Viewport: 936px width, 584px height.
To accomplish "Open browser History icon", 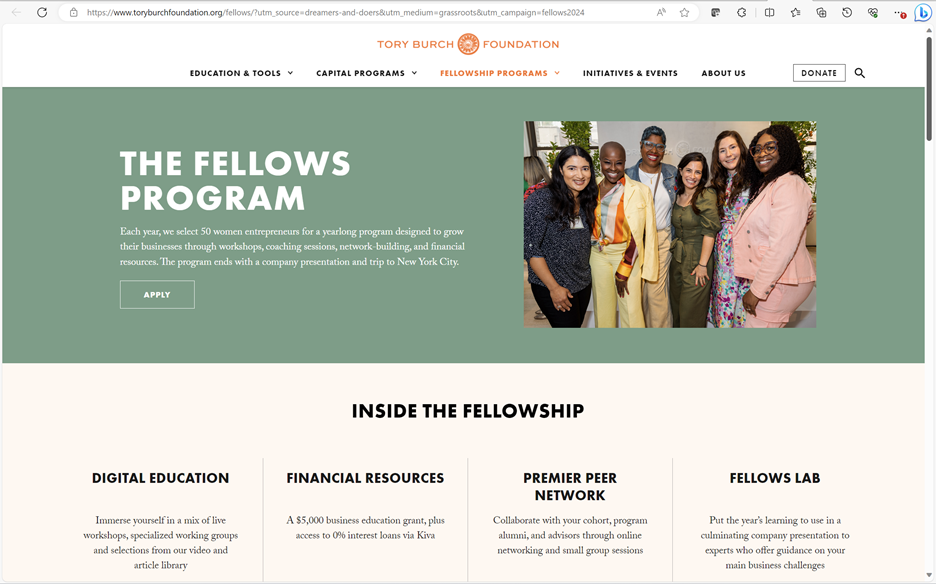I will tap(847, 13).
